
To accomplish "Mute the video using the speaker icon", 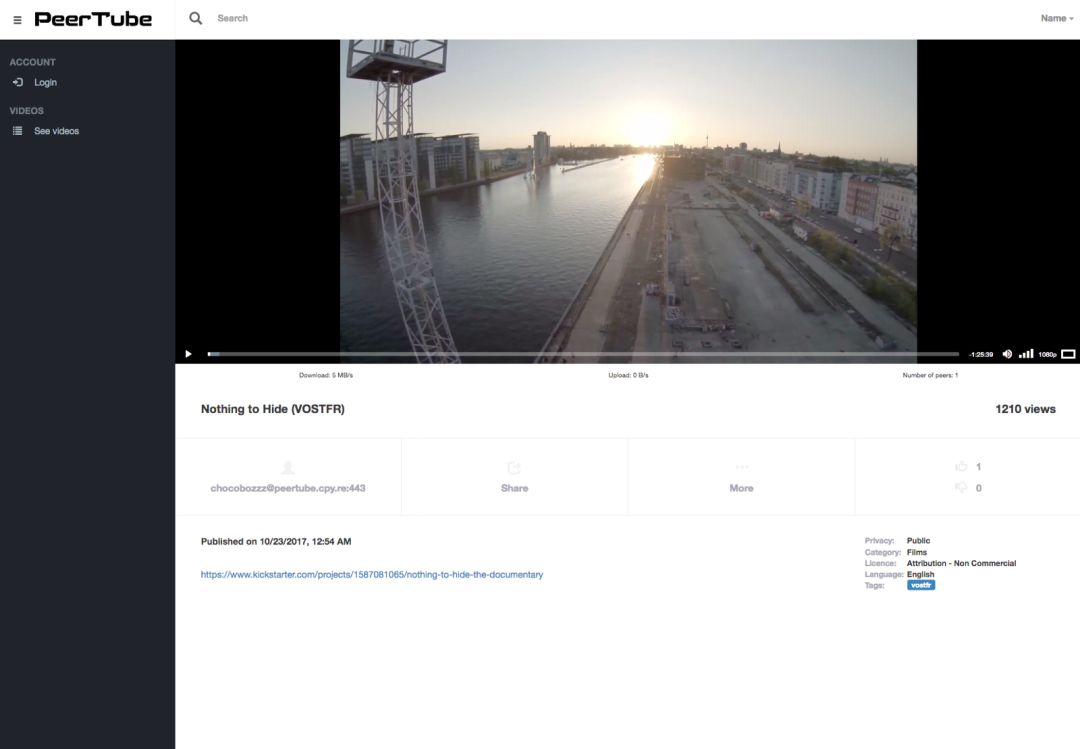I will pyautogui.click(x=1007, y=354).
